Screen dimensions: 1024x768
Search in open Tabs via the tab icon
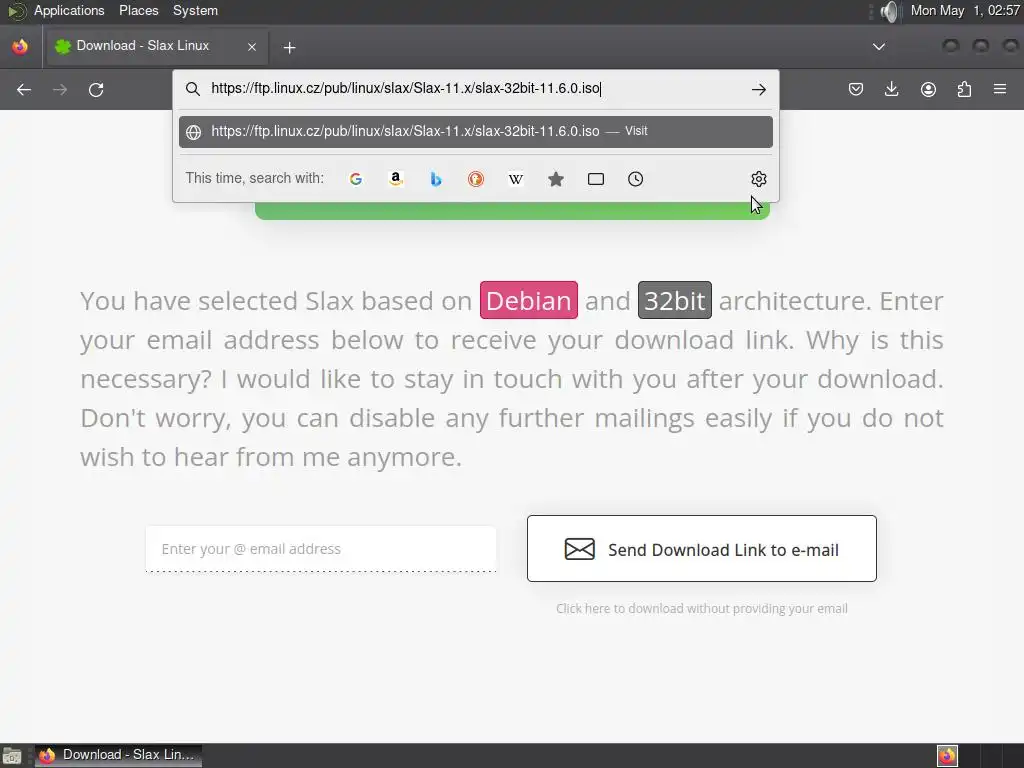coord(596,179)
